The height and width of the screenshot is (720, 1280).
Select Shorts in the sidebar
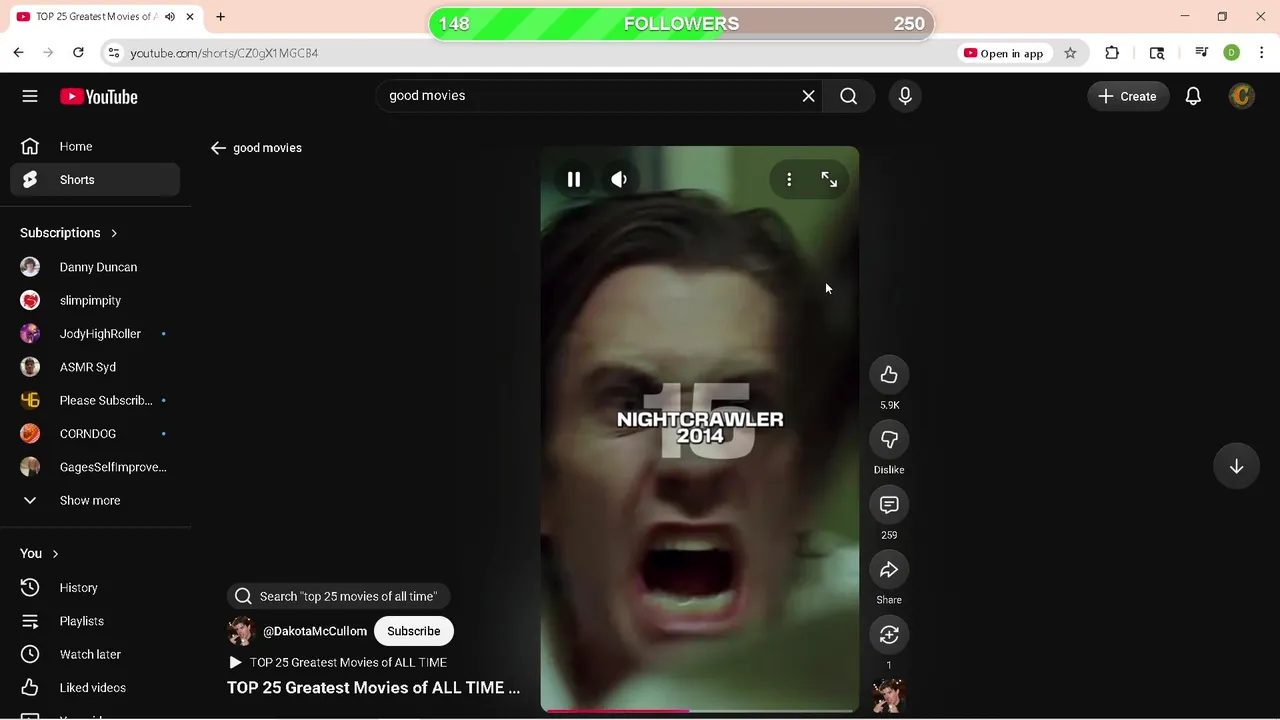point(95,180)
